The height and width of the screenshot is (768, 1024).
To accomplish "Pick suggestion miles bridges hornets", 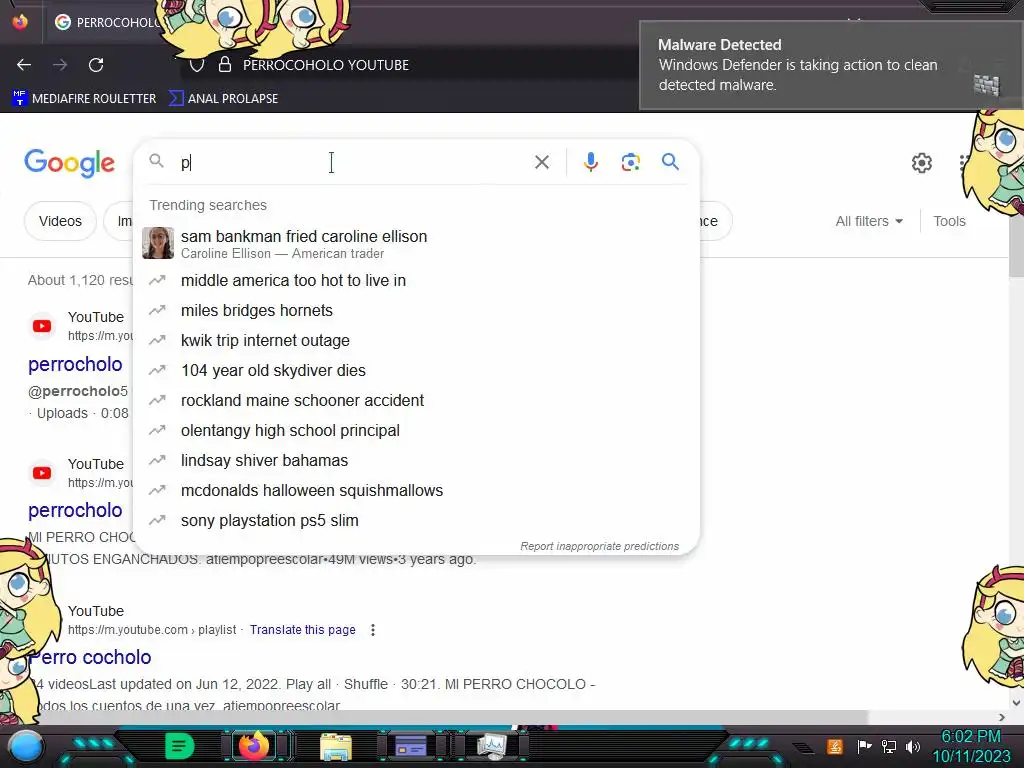I will [x=416, y=310].
